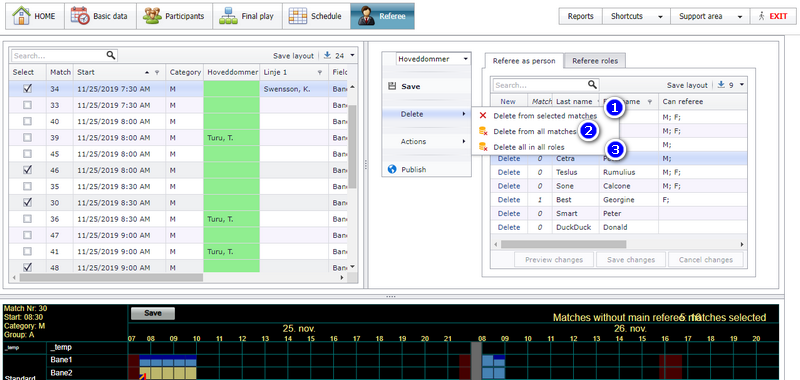Uncheck the checkbox for match 46
800x380 pixels.
click(x=28, y=170)
